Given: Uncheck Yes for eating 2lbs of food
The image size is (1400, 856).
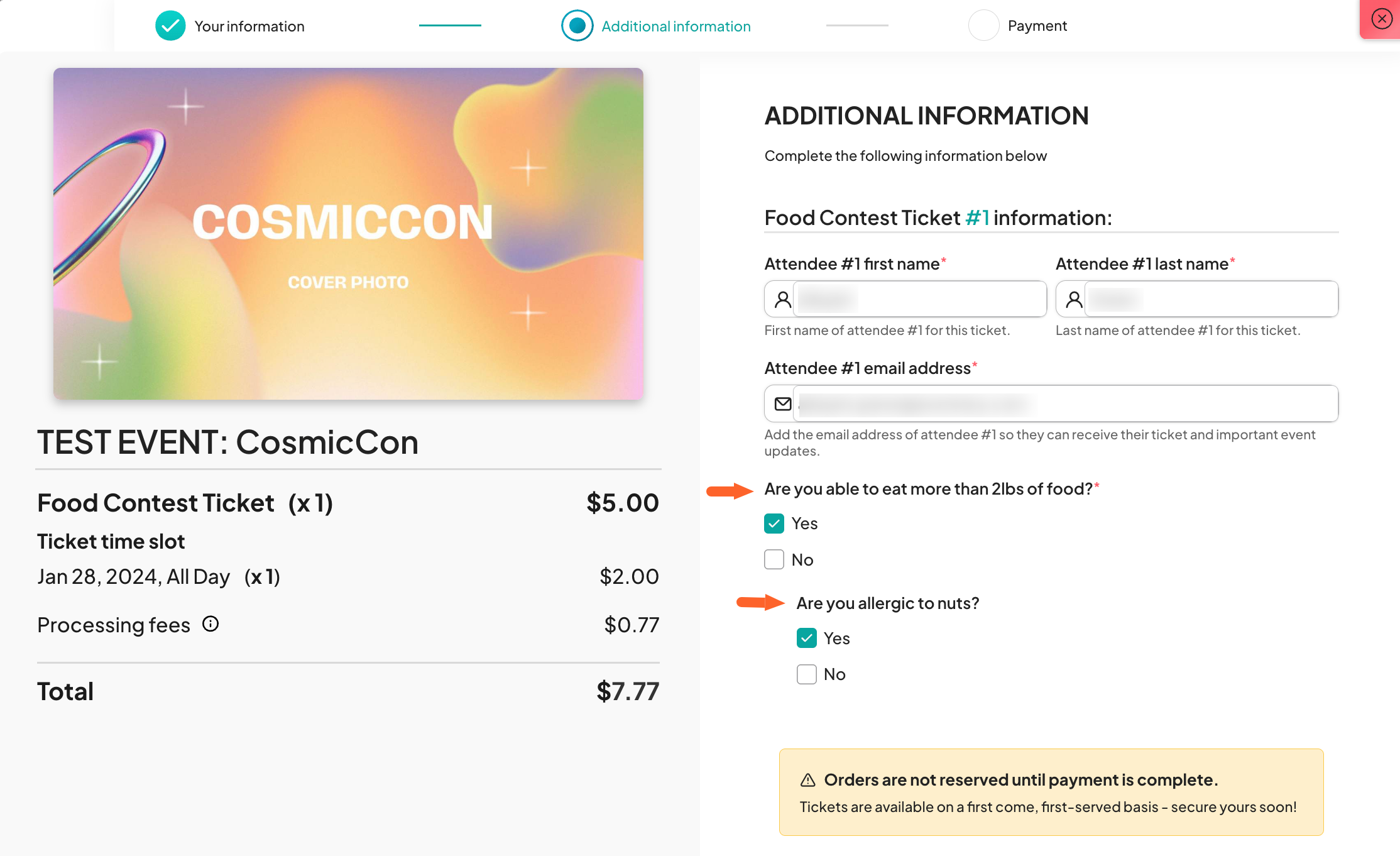Looking at the screenshot, I should [x=774, y=524].
